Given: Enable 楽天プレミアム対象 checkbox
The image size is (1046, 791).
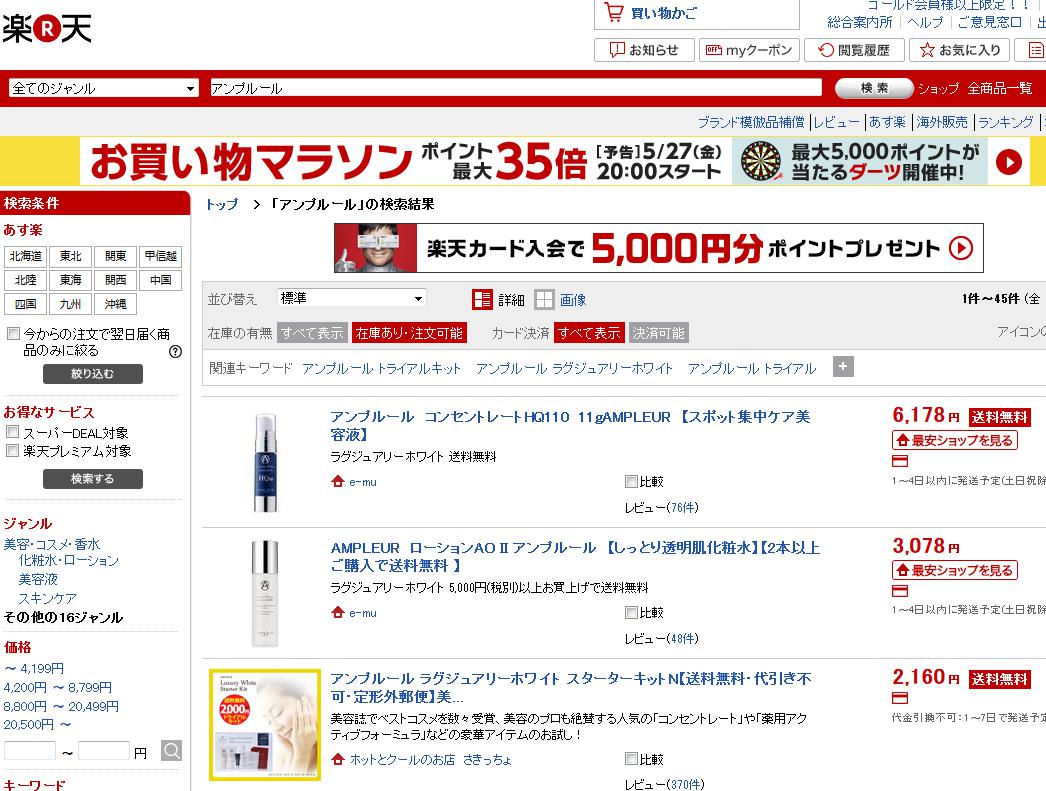Looking at the screenshot, I should (13, 451).
